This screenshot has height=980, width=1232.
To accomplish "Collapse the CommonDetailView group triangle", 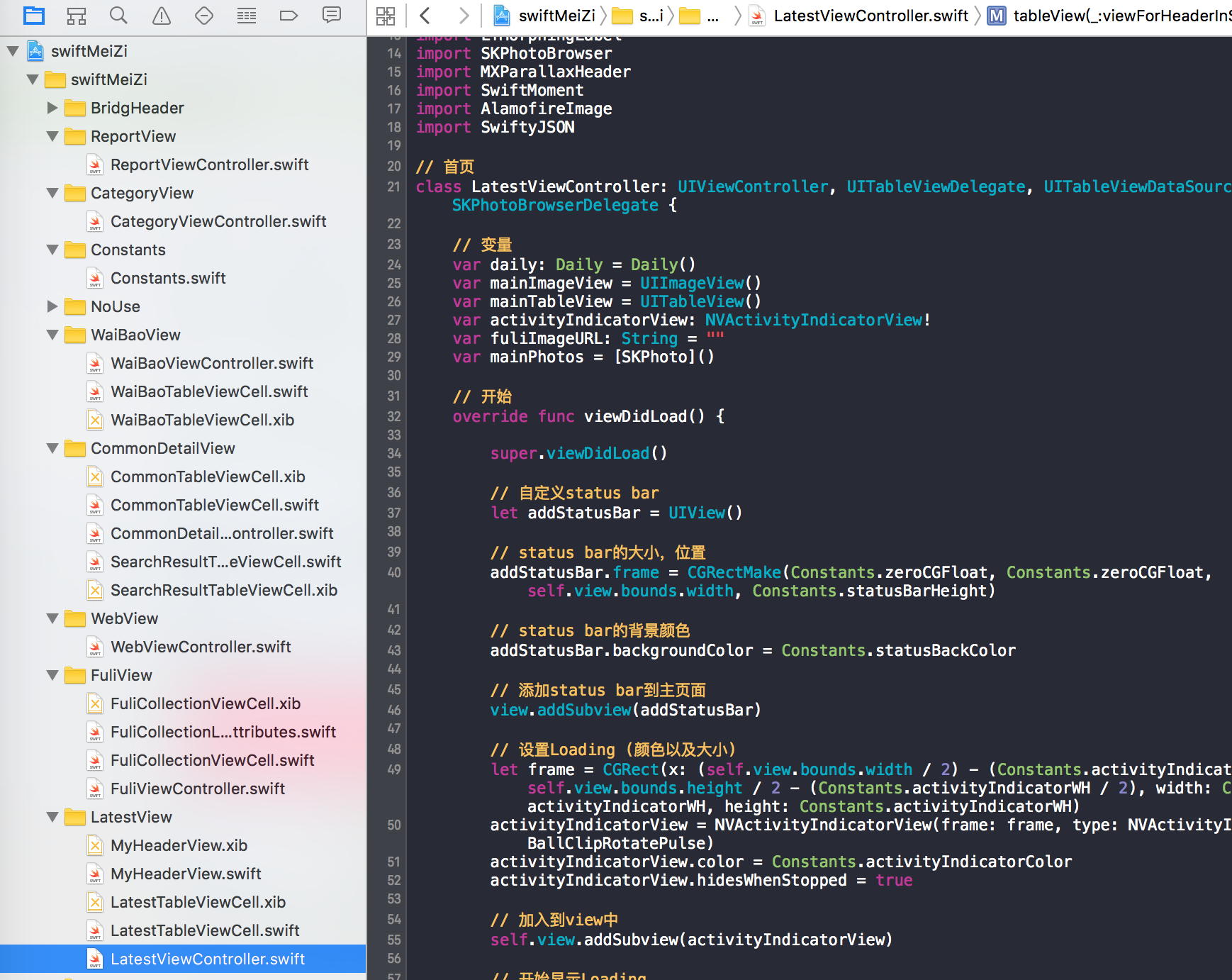I will coord(52,448).
